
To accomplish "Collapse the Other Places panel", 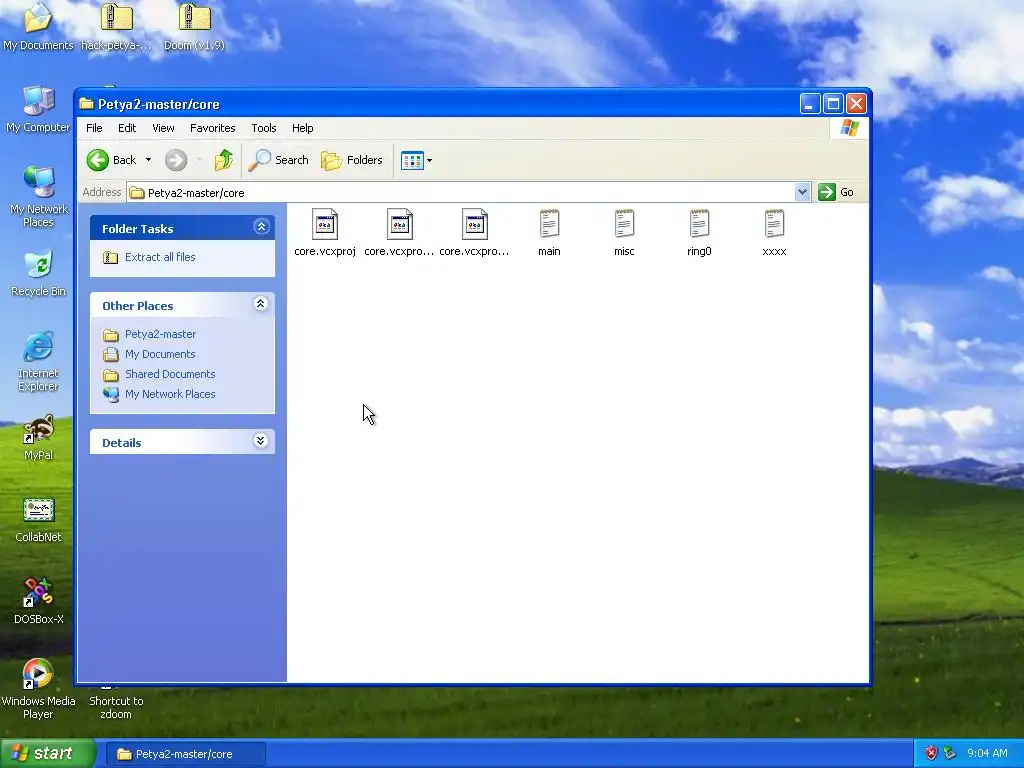I will point(261,304).
